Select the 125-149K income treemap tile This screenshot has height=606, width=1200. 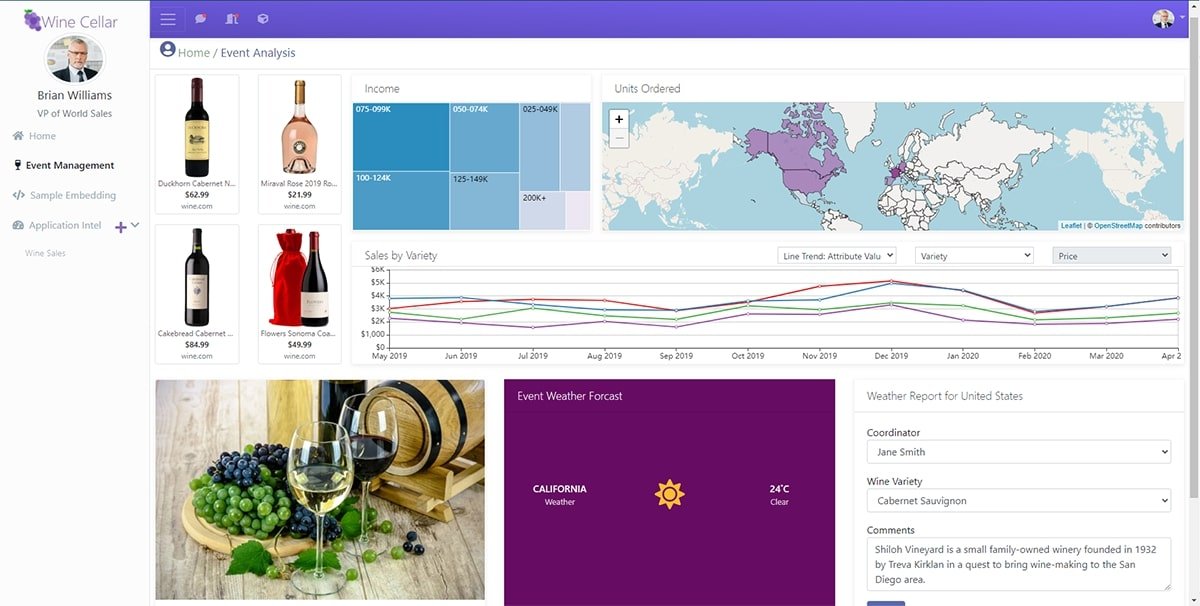click(x=484, y=202)
